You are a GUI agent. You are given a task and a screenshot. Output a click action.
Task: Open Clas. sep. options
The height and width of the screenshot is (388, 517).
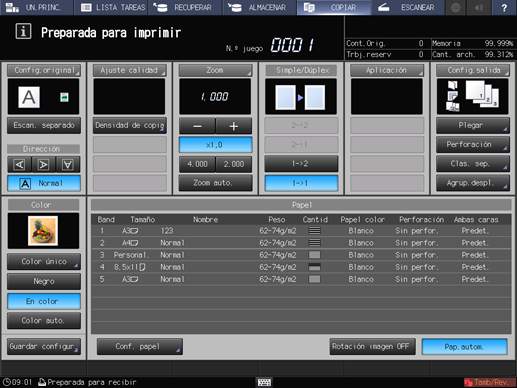click(x=473, y=164)
